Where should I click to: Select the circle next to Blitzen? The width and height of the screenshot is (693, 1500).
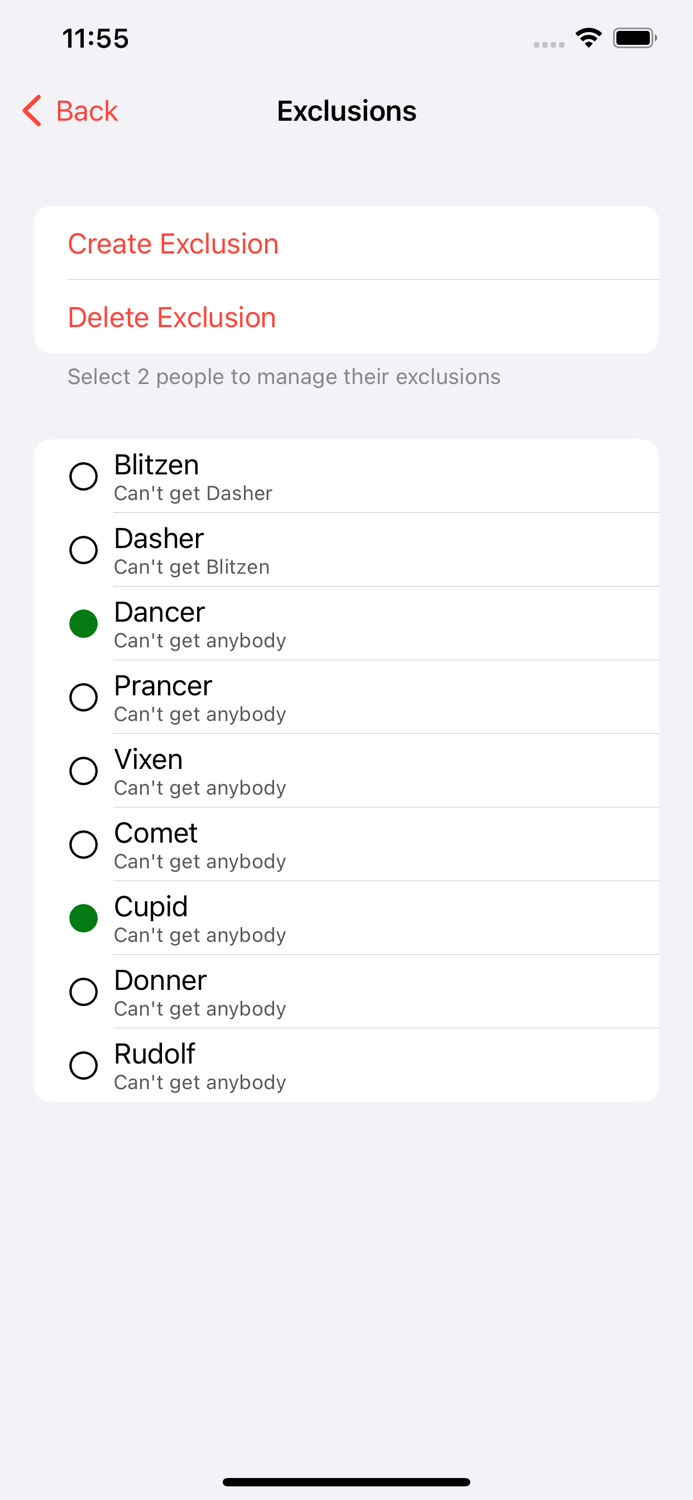(83, 477)
